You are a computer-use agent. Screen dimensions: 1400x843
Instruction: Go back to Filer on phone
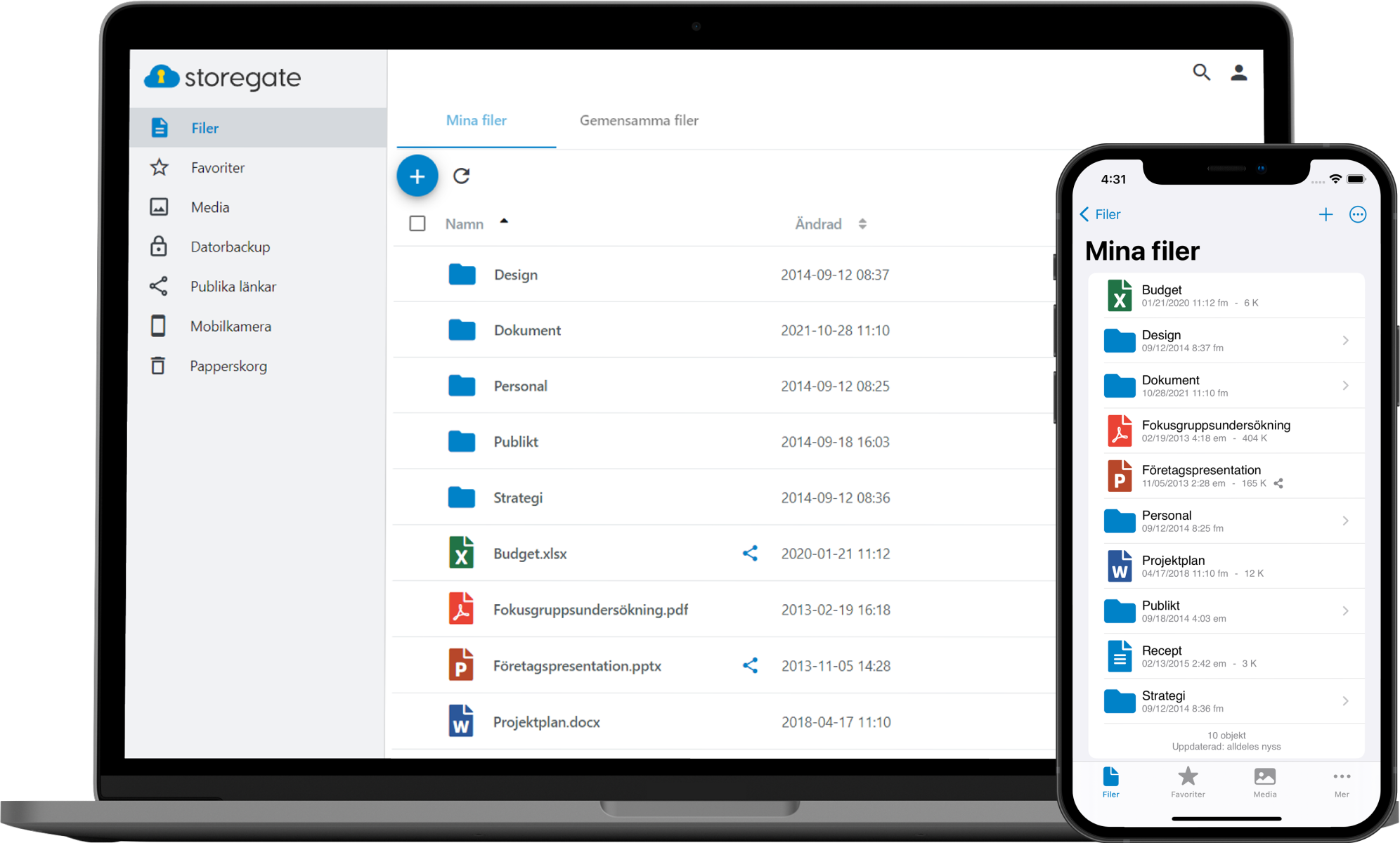point(1100,214)
